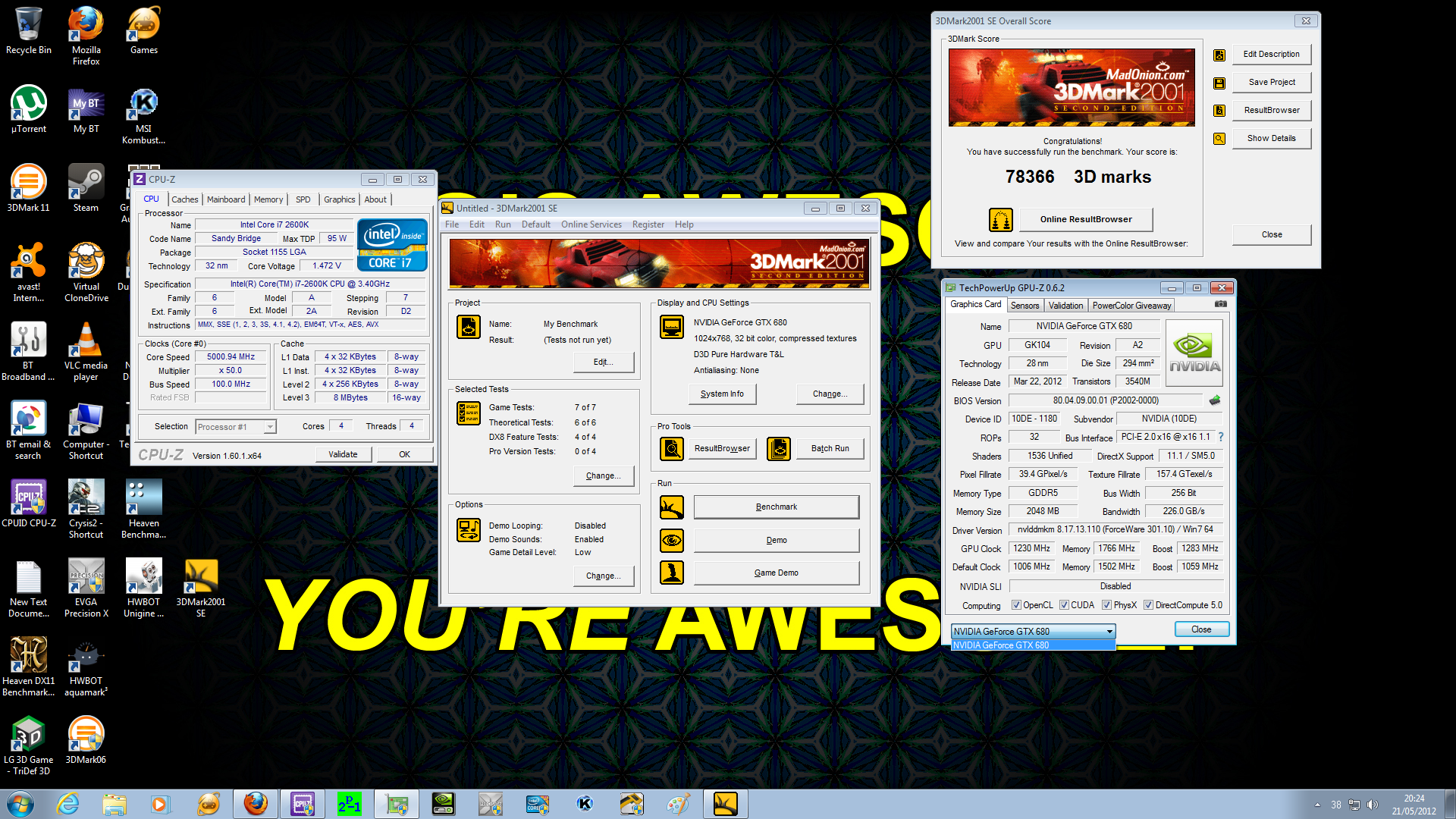1456x819 pixels.
Task: Open the Heaven DX11 Benchmark desktop icon
Action: click(28, 667)
